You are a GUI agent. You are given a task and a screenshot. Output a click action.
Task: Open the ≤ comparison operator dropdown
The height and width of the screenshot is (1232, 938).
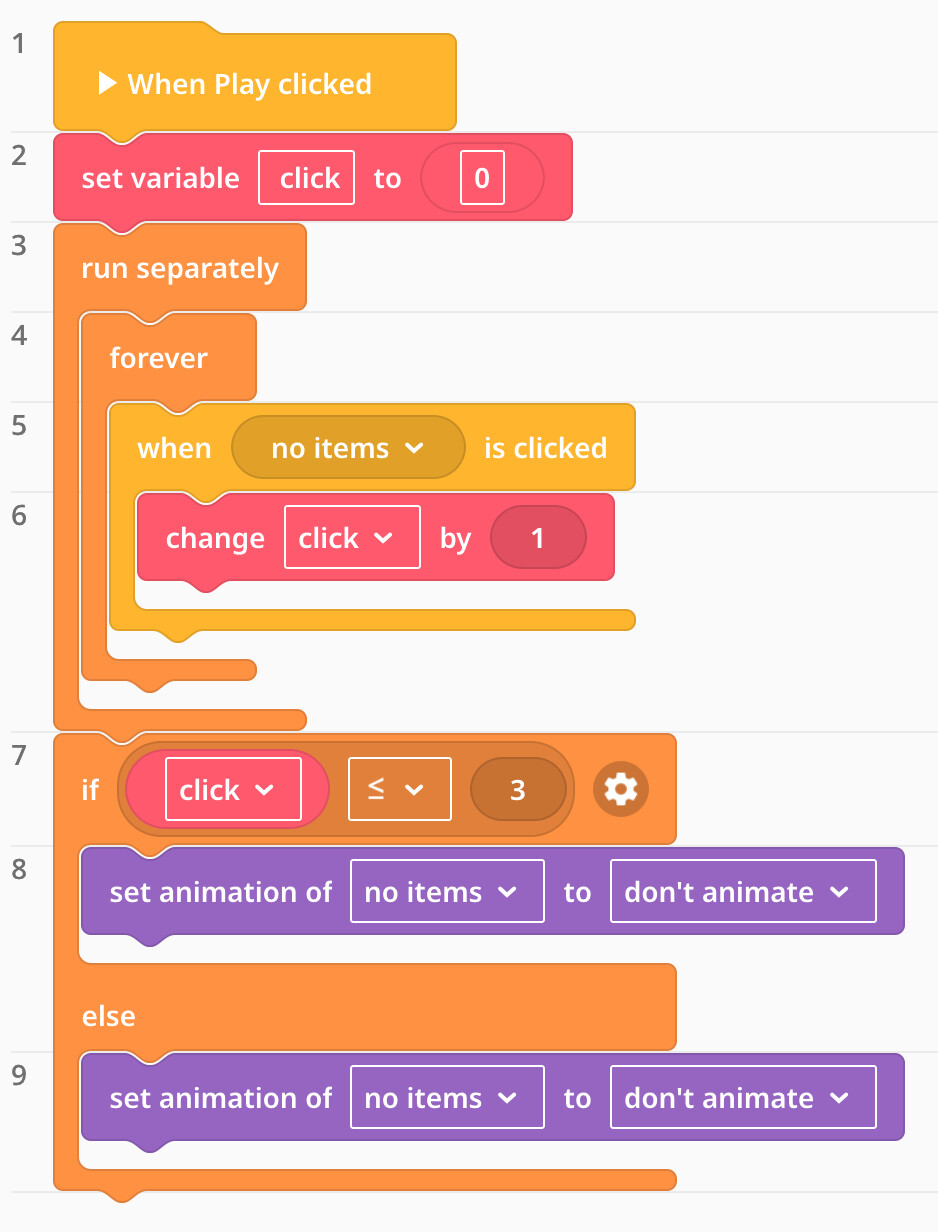(x=399, y=790)
